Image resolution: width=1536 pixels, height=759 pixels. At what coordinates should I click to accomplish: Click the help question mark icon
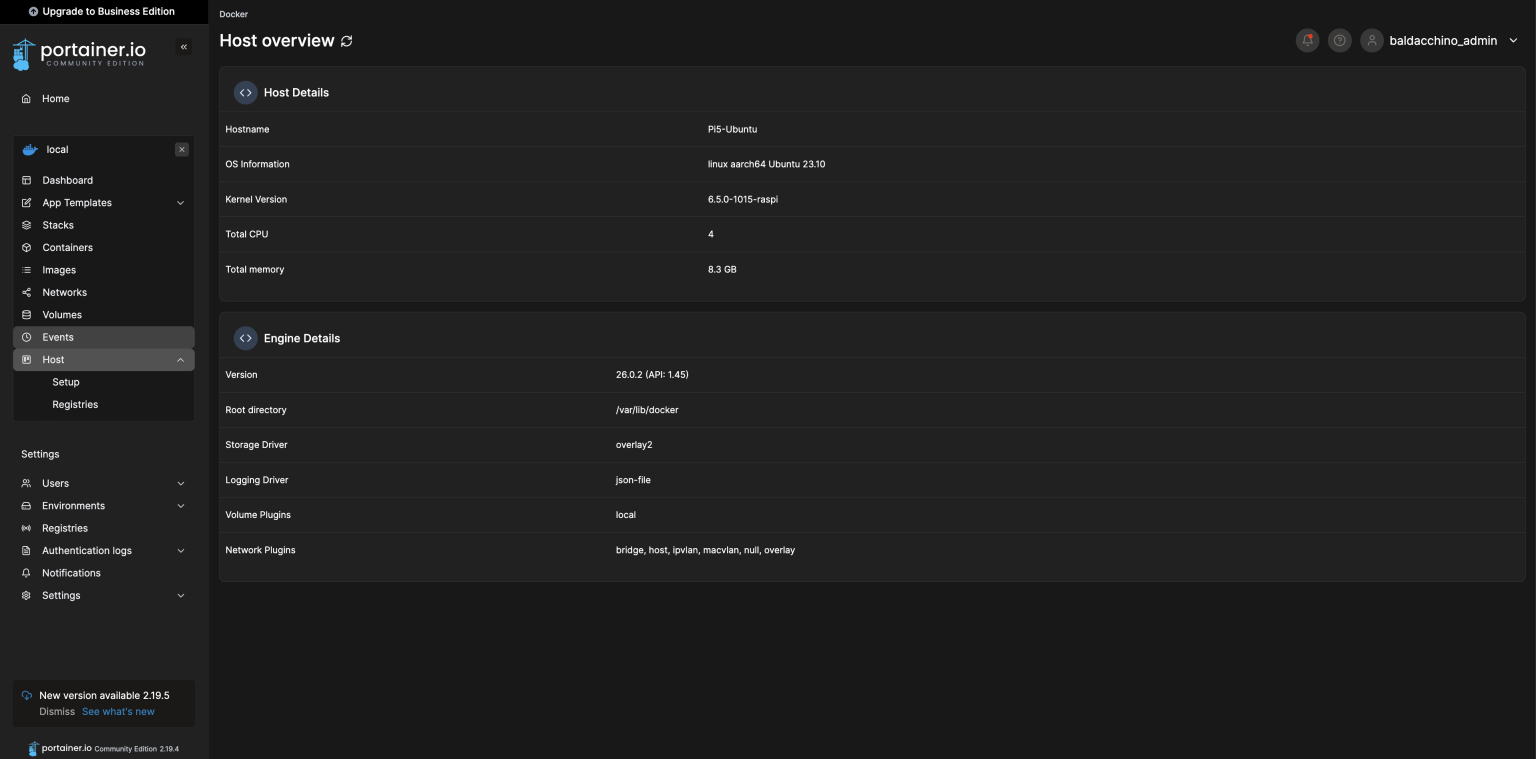click(x=1340, y=41)
